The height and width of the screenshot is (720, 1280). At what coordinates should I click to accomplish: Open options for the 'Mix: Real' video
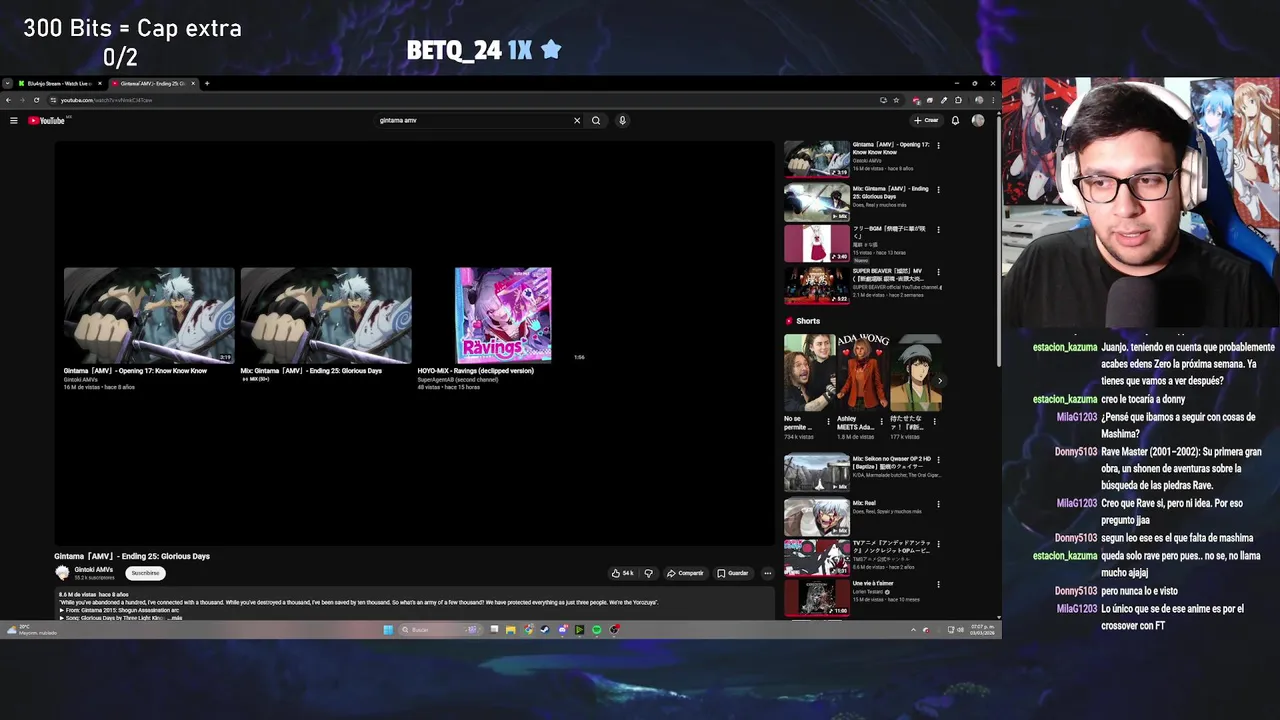point(938,504)
